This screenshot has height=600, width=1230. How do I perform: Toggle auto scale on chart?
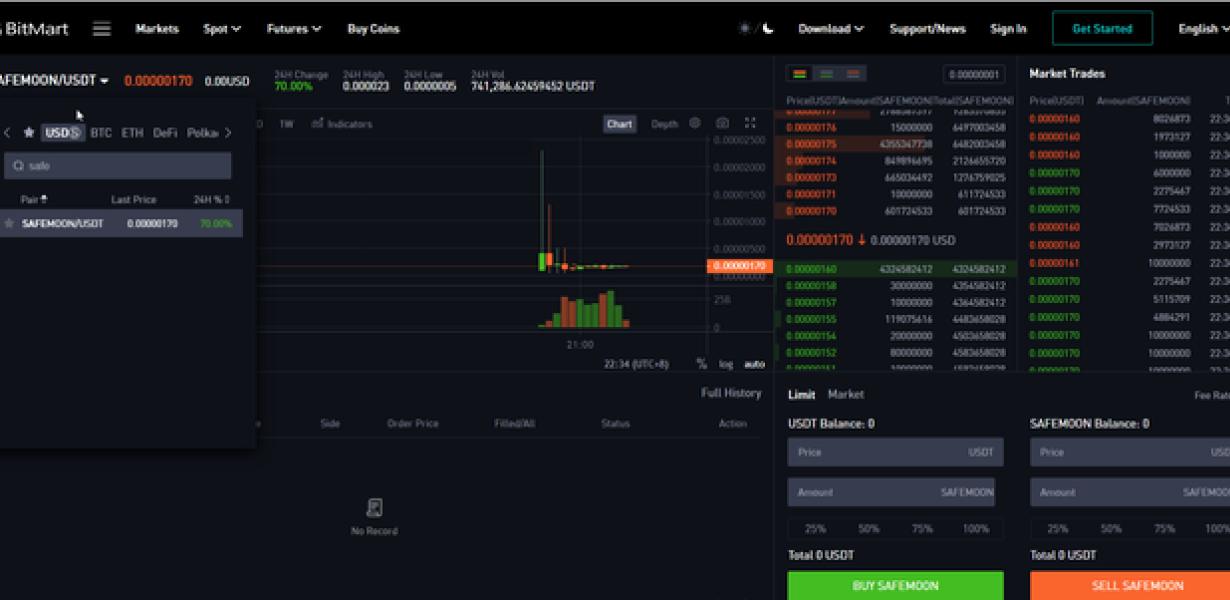click(754, 364)
